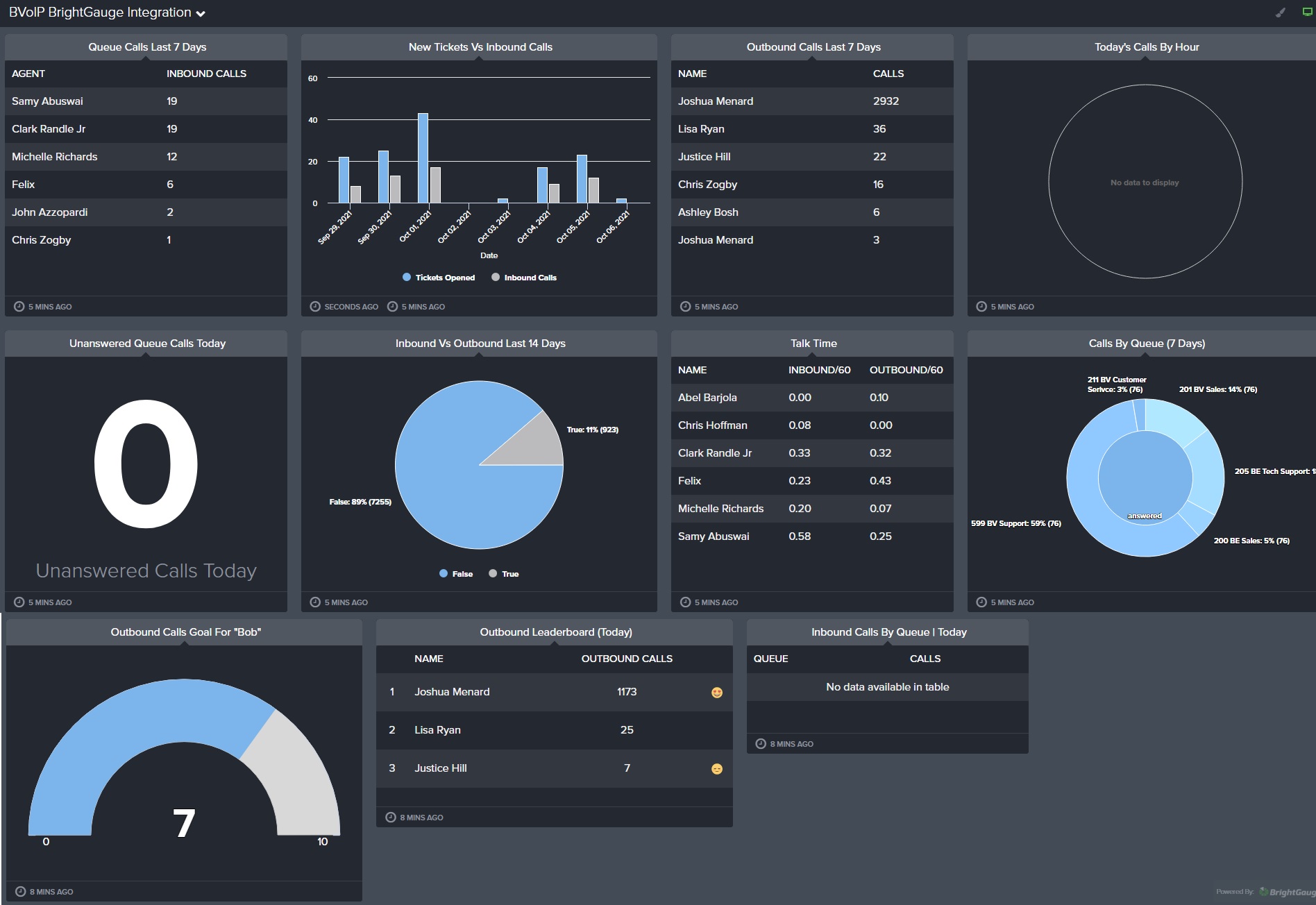Select the Samy Abuswai row in Queue Calls
This screenshot has height=905, width=1316.
point(146,101)
